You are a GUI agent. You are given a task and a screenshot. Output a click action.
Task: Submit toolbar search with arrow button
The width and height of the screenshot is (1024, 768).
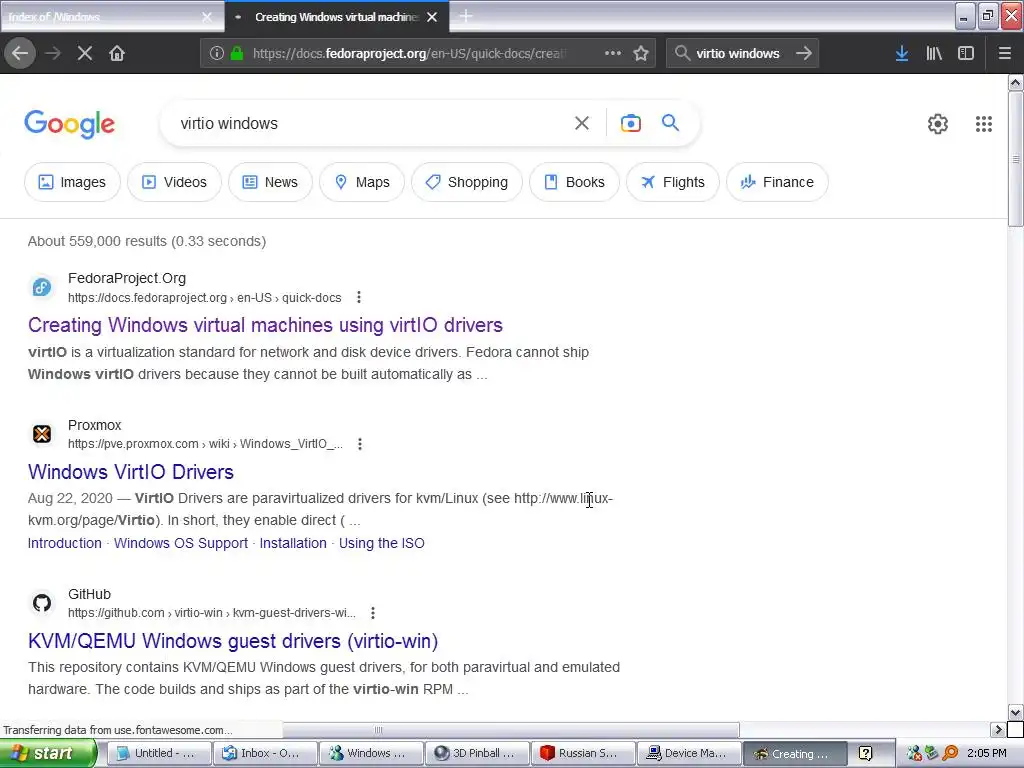804,53
